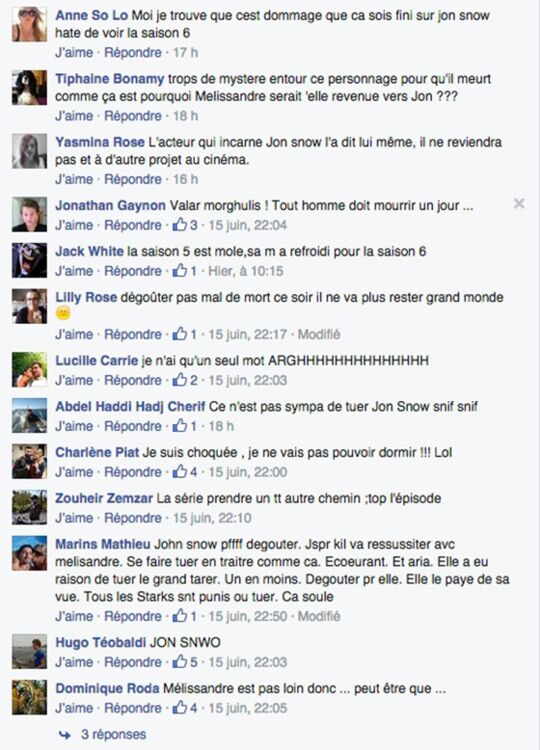Open Anne So Lo's profile picture

click(30, 24)
